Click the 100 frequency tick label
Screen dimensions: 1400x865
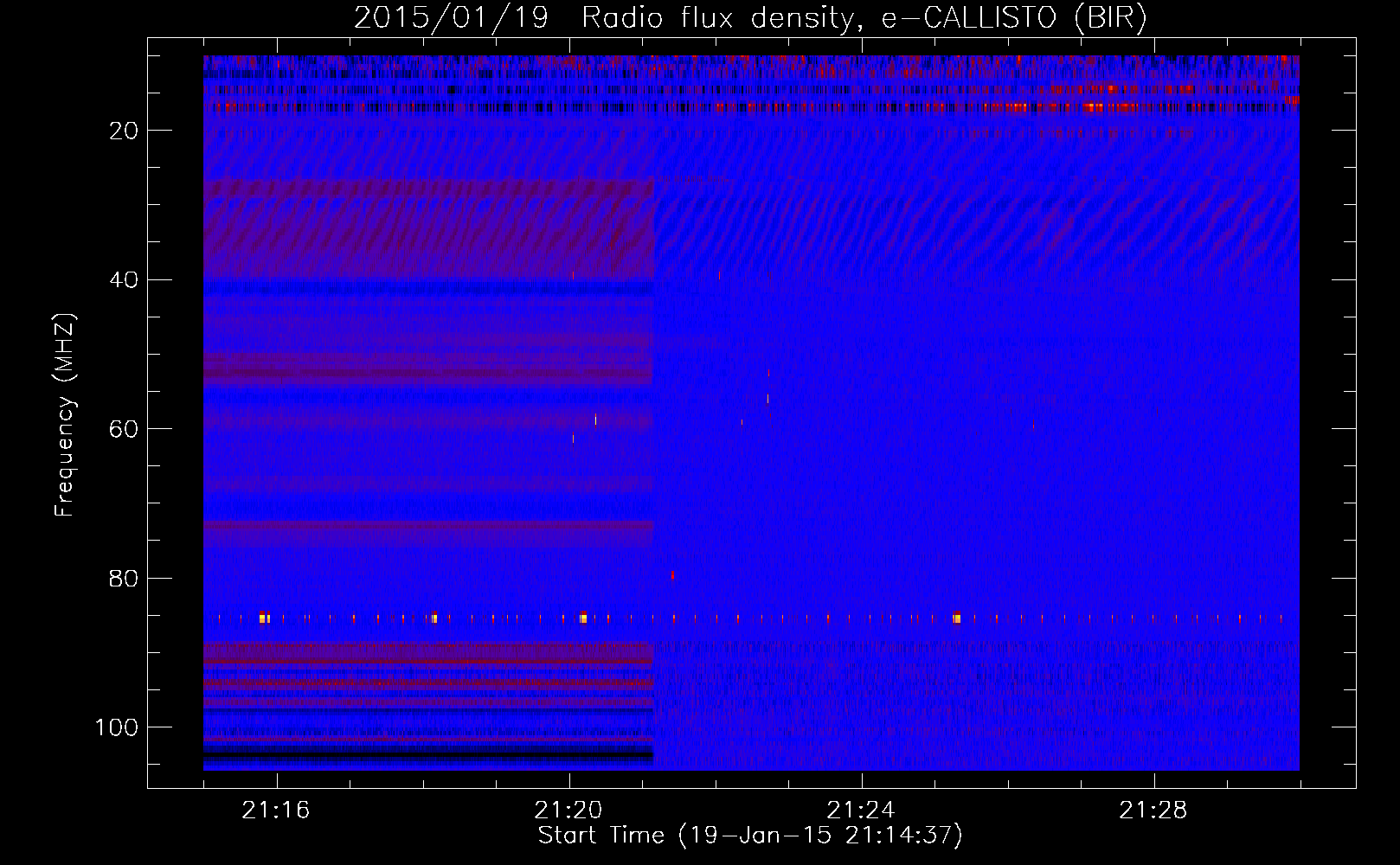point(117,727)
